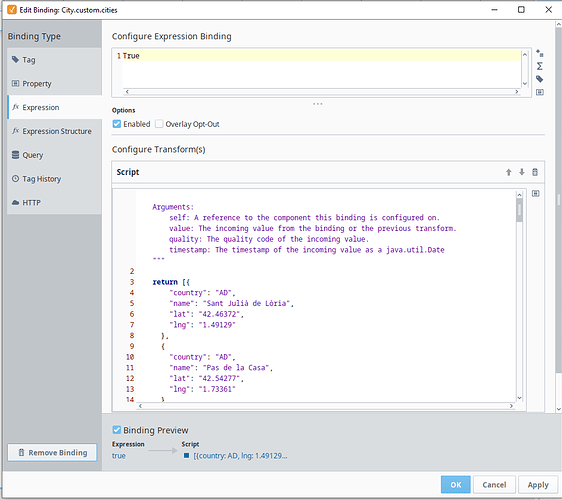Check the Overlay Opt-Out option

coord(159,124)
